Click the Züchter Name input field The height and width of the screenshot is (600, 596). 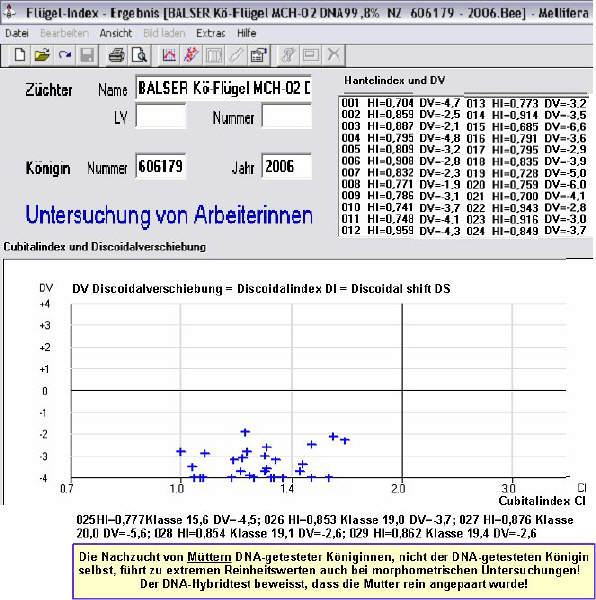(223, 88)
